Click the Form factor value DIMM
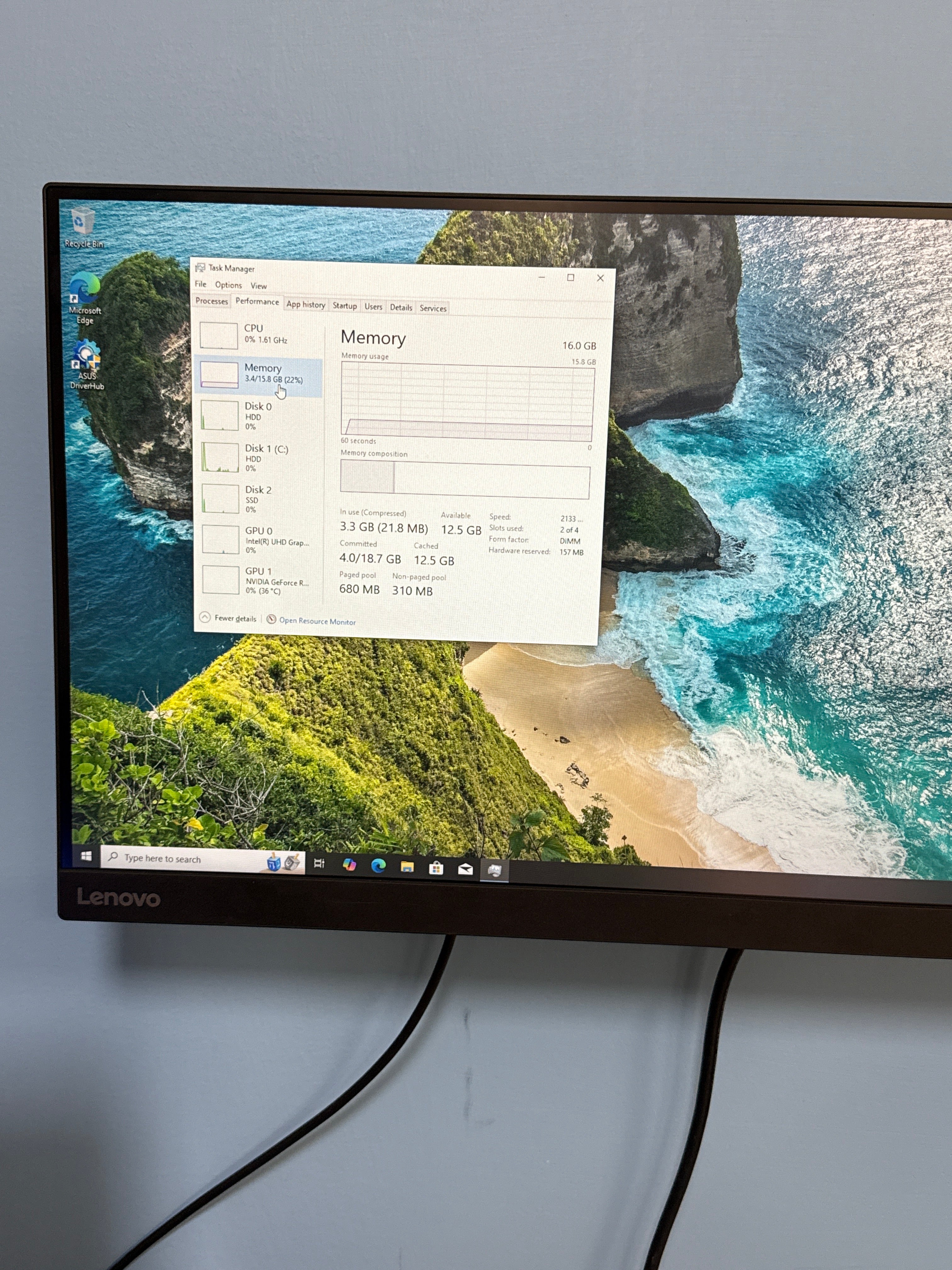This screenshot has height=1270, width=952. 570,541
